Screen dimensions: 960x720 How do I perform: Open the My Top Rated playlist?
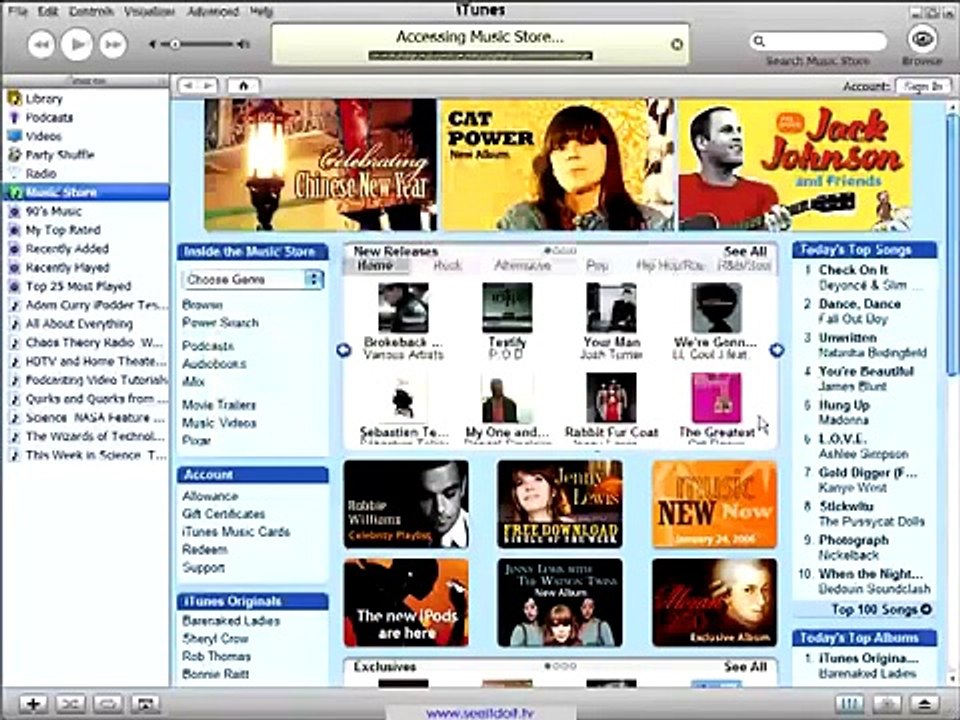(x=85, y=230)
